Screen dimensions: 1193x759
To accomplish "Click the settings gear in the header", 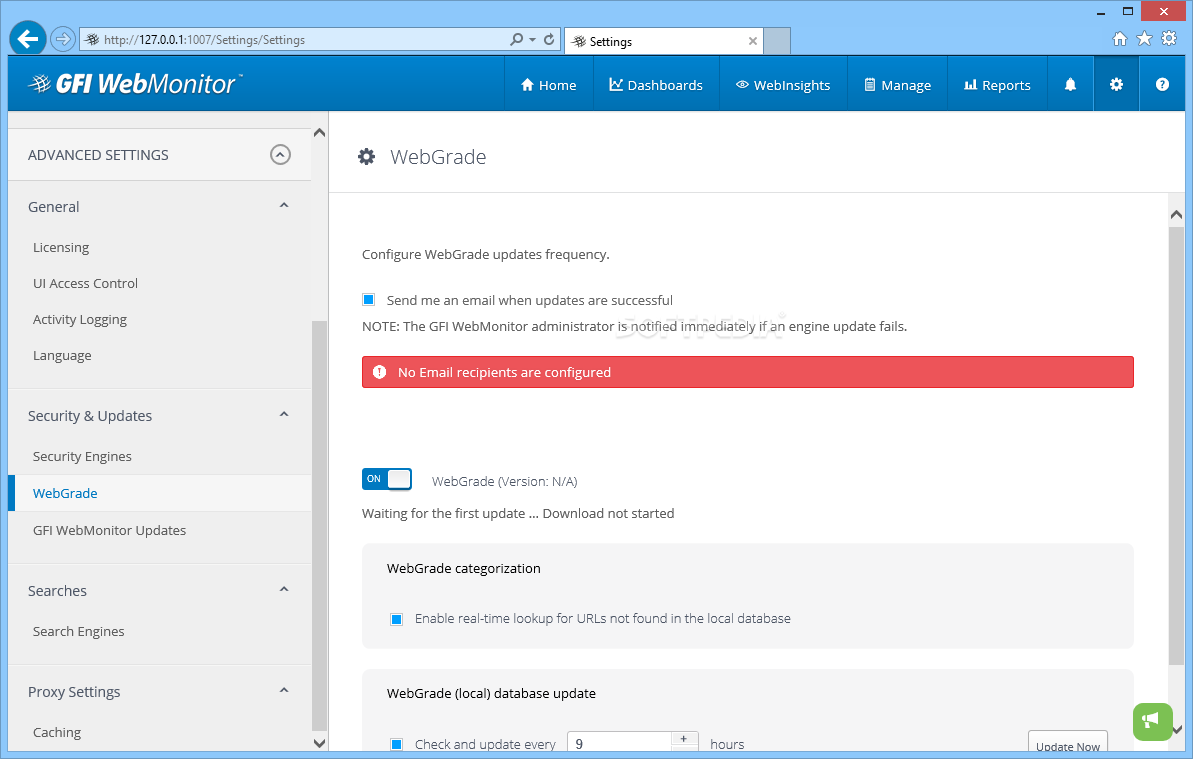I will (x=1116, y=84).
